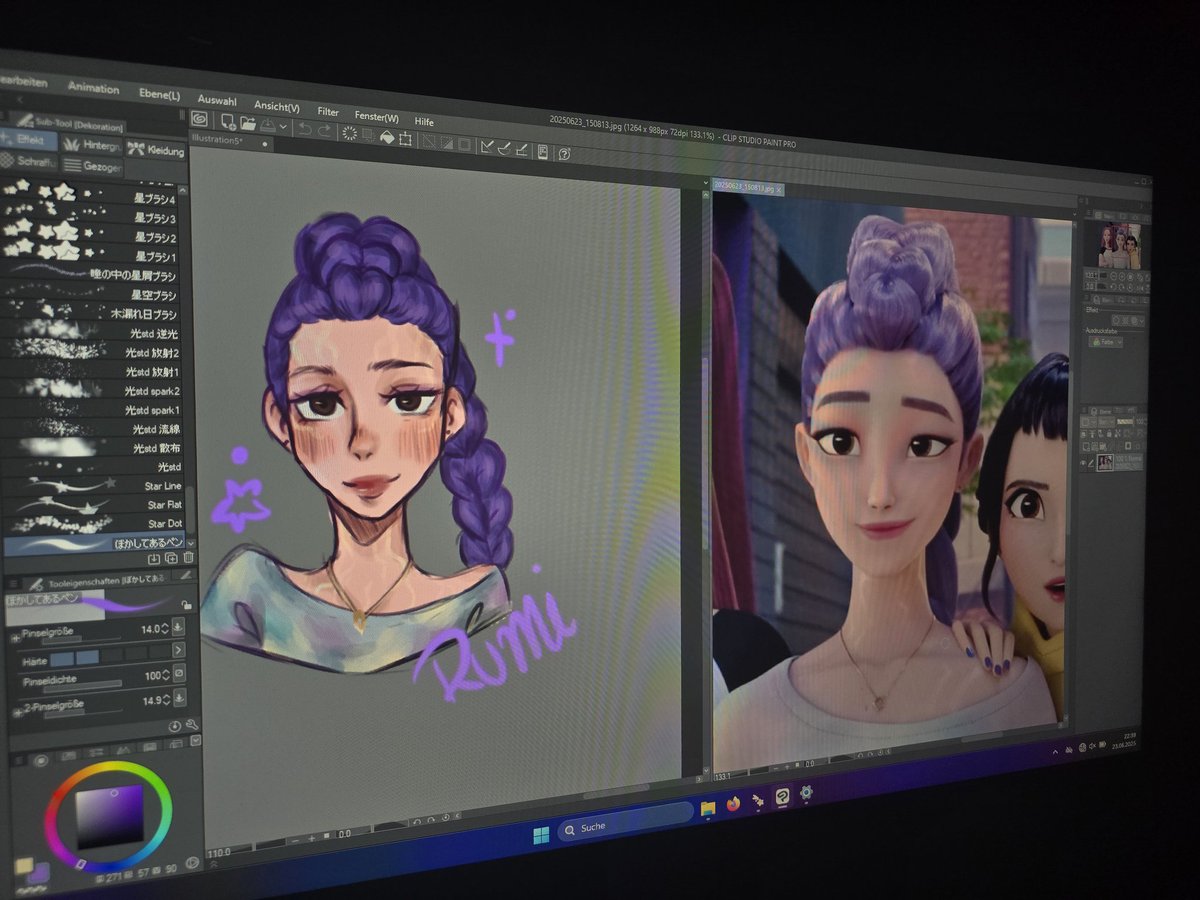Click the import sub-tool icon below list

[x=154, y=559]
